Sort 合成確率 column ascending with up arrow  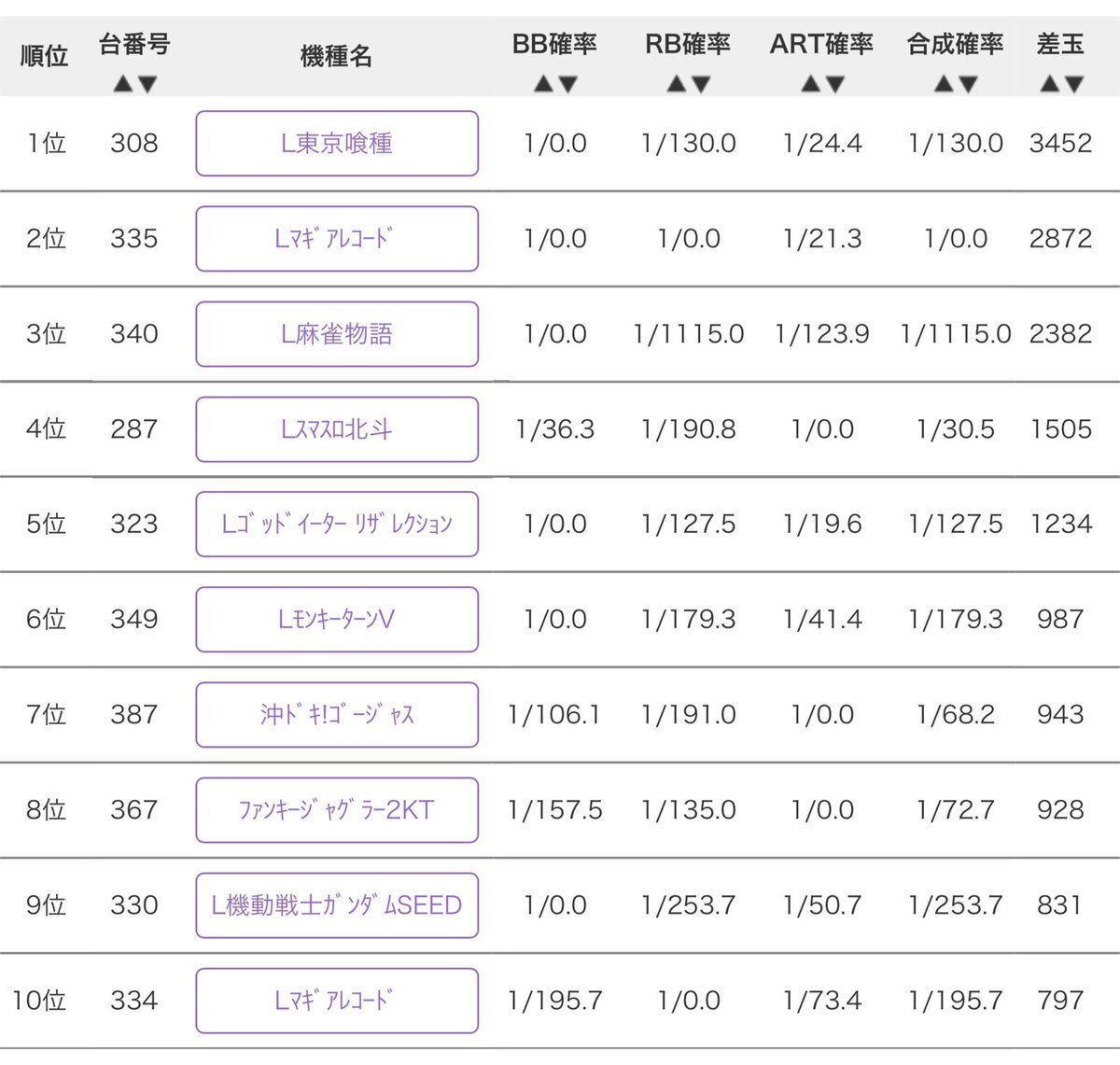944,84
